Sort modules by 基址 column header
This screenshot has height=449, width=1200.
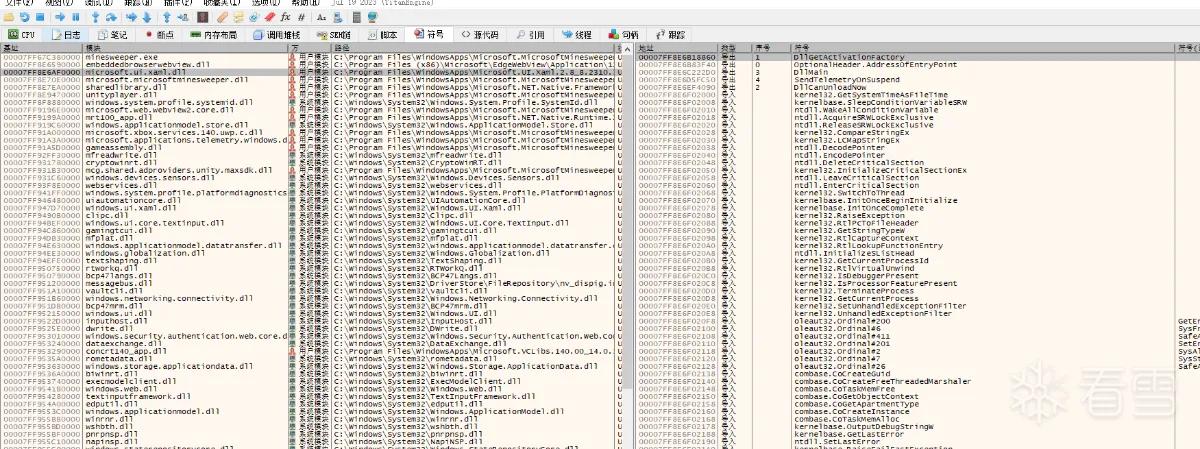coord(41,48)
